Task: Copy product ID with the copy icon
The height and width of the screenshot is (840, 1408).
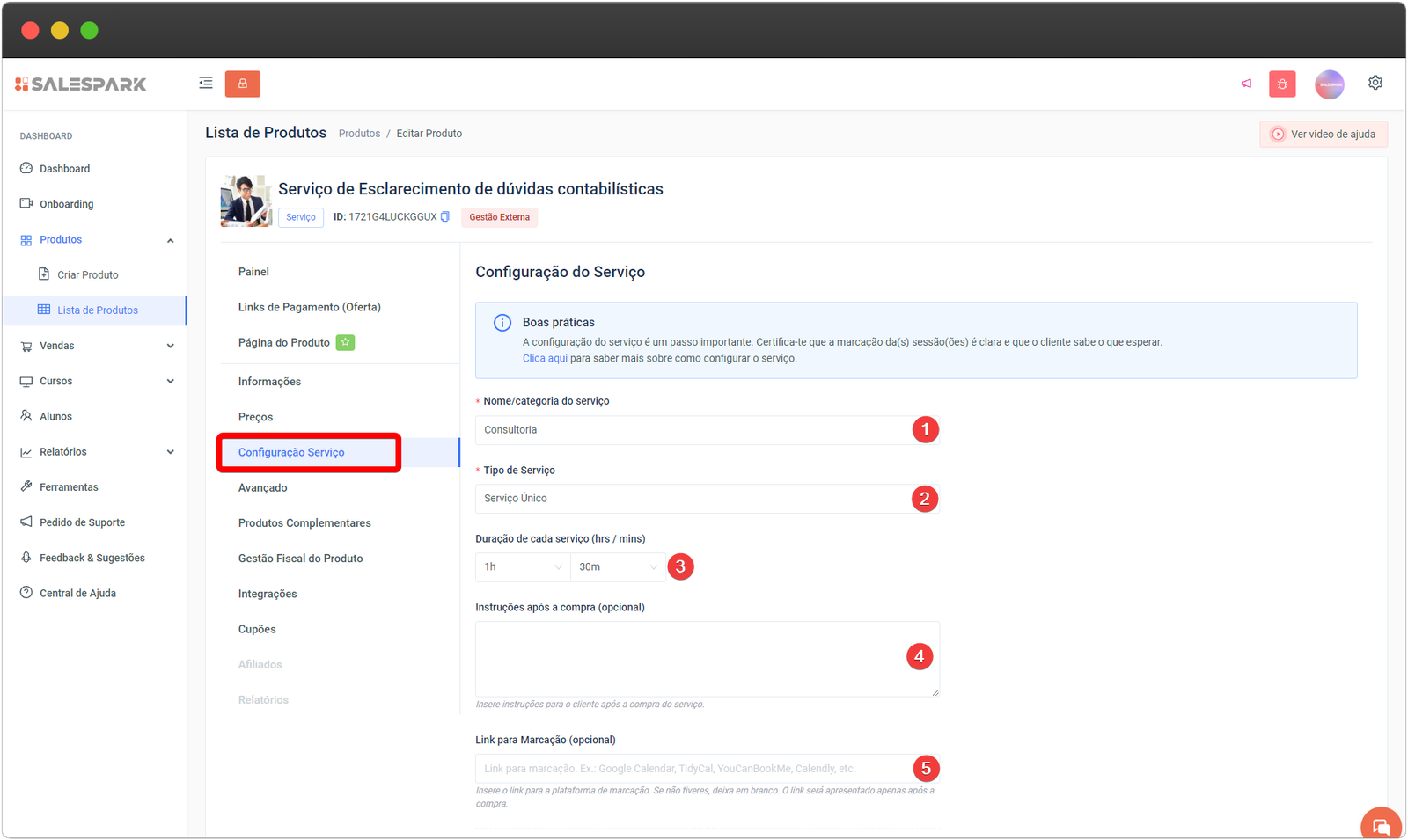Action: [x=445, y=217]
